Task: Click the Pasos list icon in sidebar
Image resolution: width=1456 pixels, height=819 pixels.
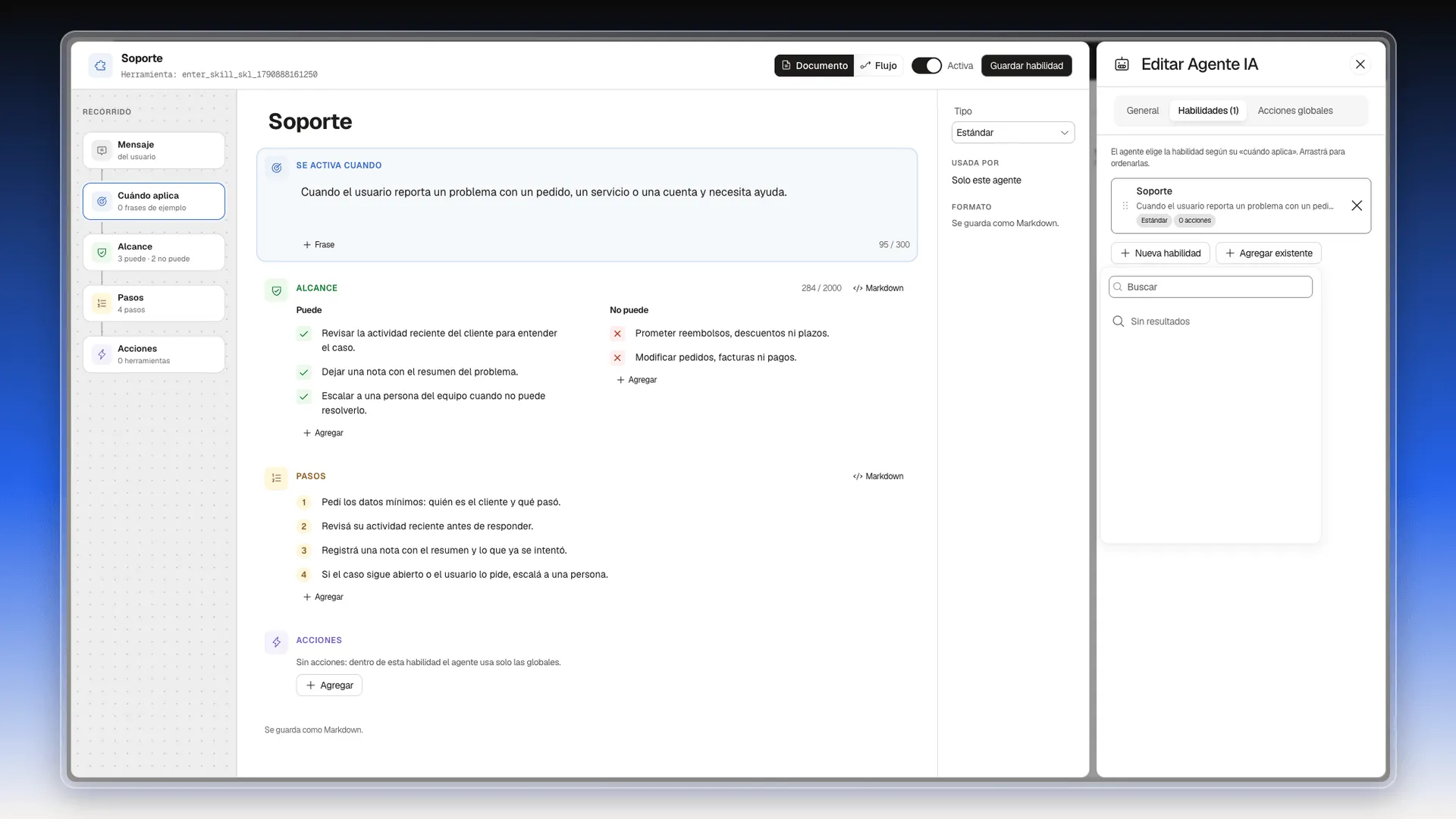Action: pyautogui.click(x=102, y=303)
